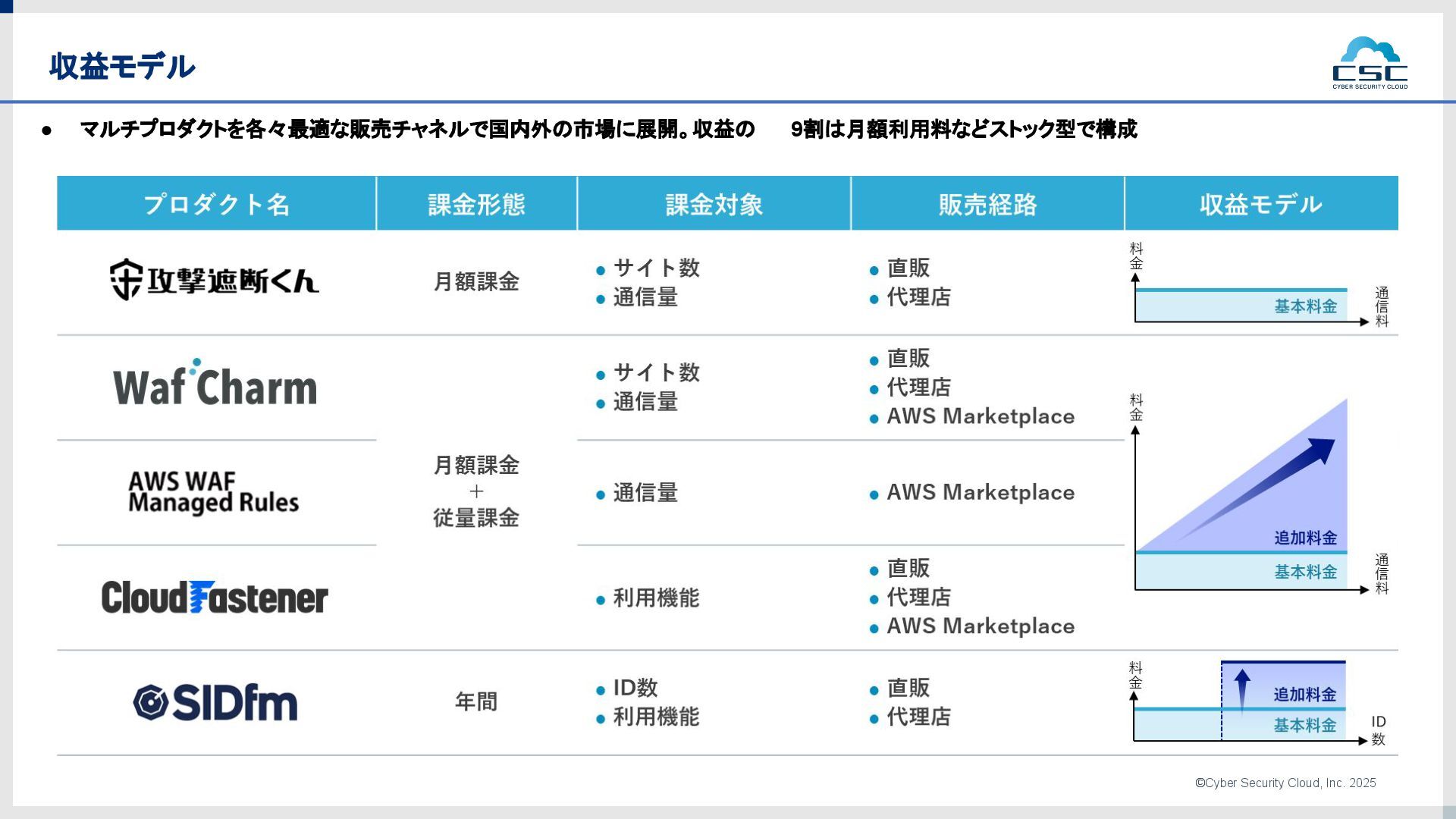Click 基本料金 in the top revenue chart
Viewport: 1456px width, 819px height.
pos(1305,306)
